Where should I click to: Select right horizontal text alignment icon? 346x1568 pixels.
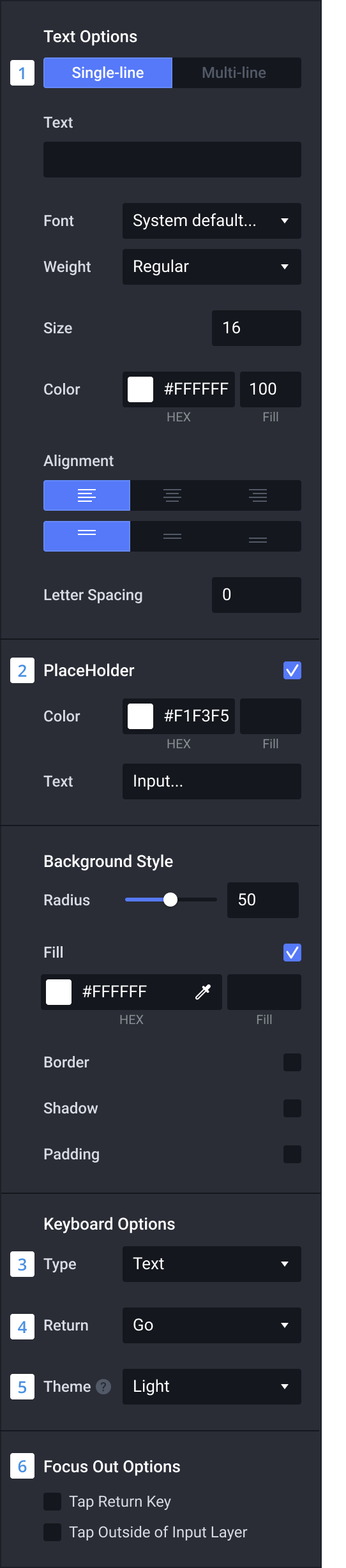tap(258, 495)
